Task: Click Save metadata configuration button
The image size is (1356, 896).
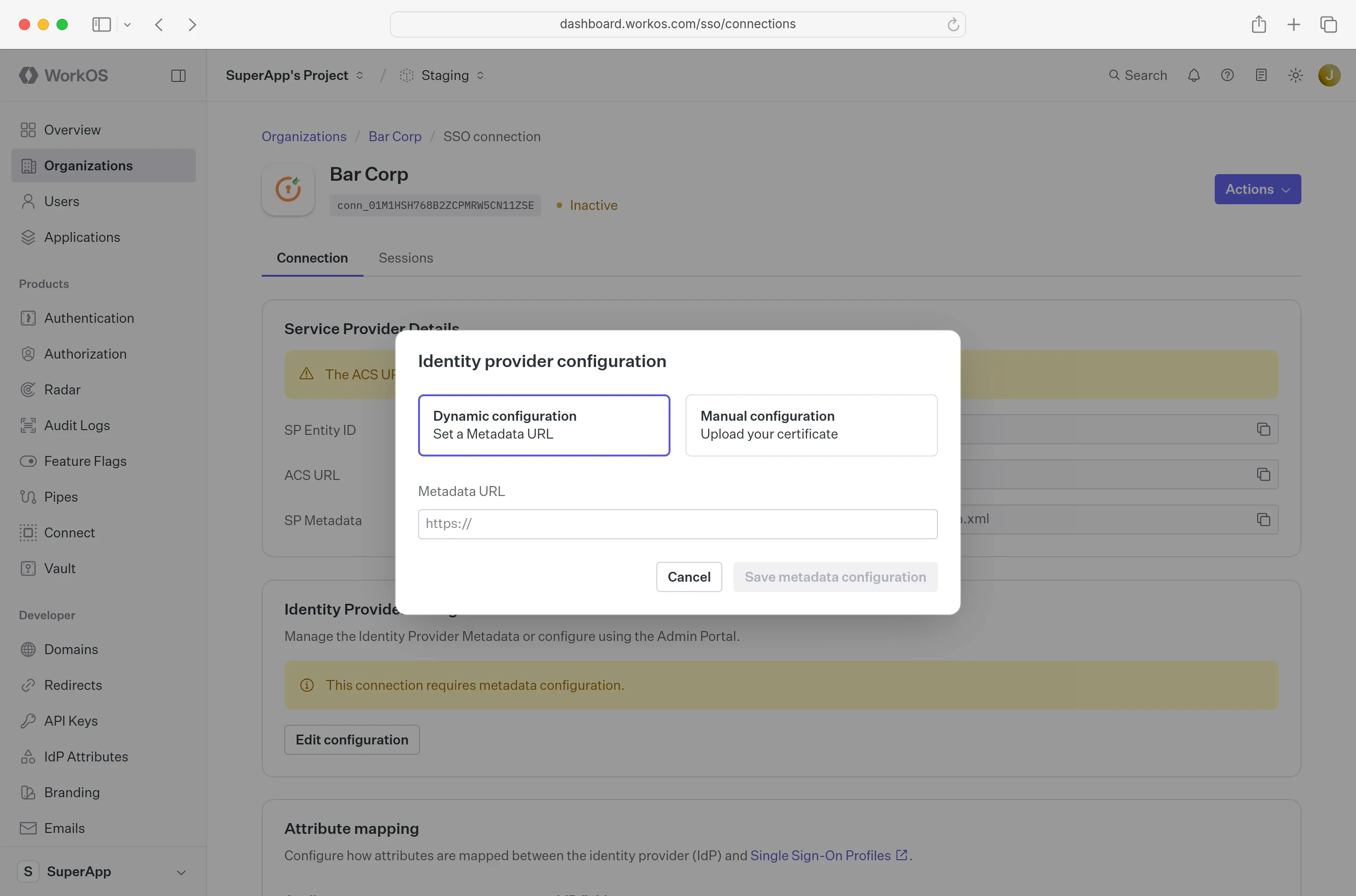Action: [835, 577]
